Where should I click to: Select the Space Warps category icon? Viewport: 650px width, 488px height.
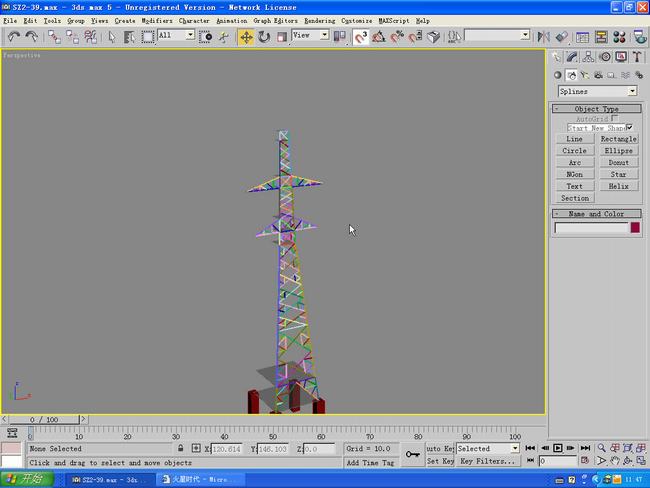(625, 75)
